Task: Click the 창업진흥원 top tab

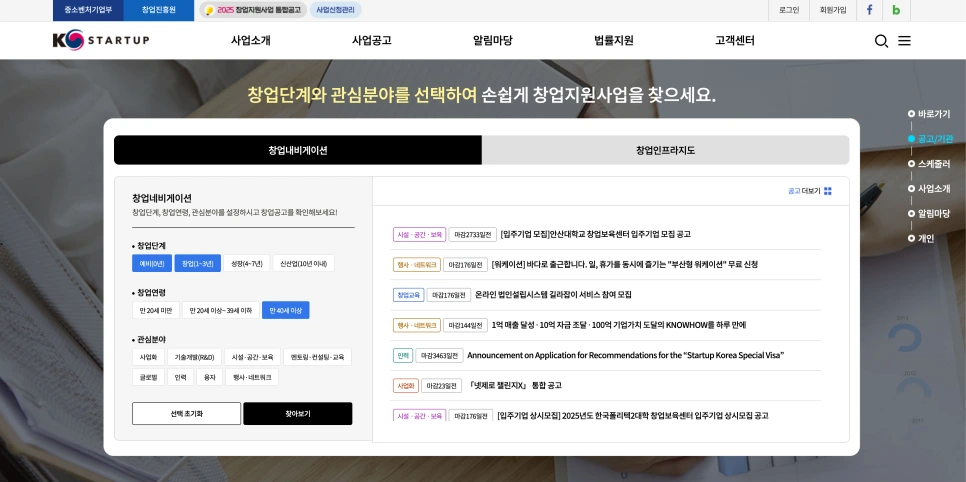Action: (159, 10)
